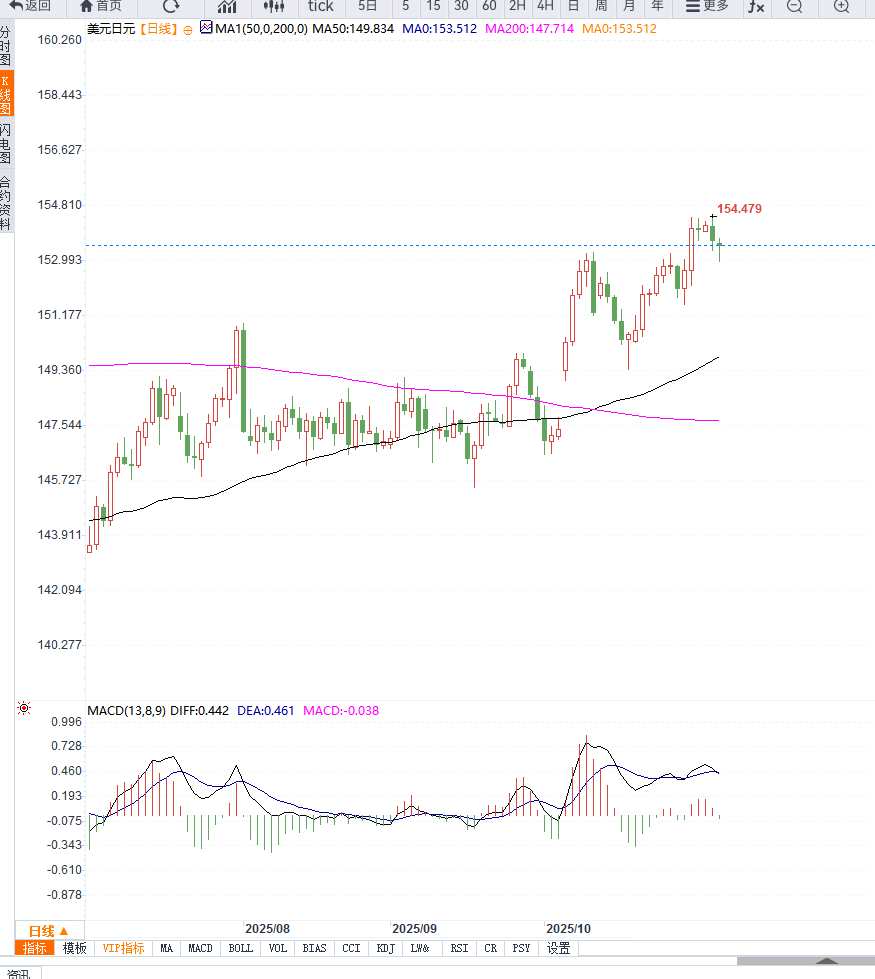Click the MA50:149.834 value label

353,29
